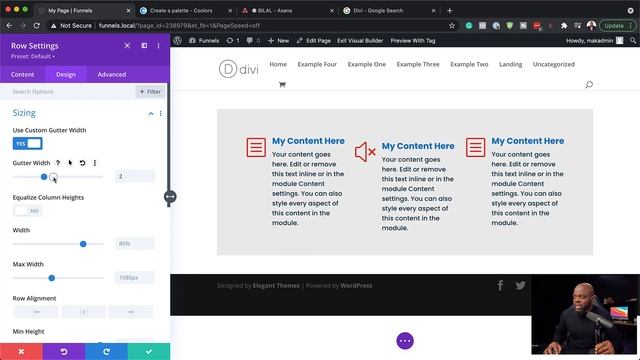Click the Gutter Width value field
The image size is (640, 360).
click(x=135, y=176)
